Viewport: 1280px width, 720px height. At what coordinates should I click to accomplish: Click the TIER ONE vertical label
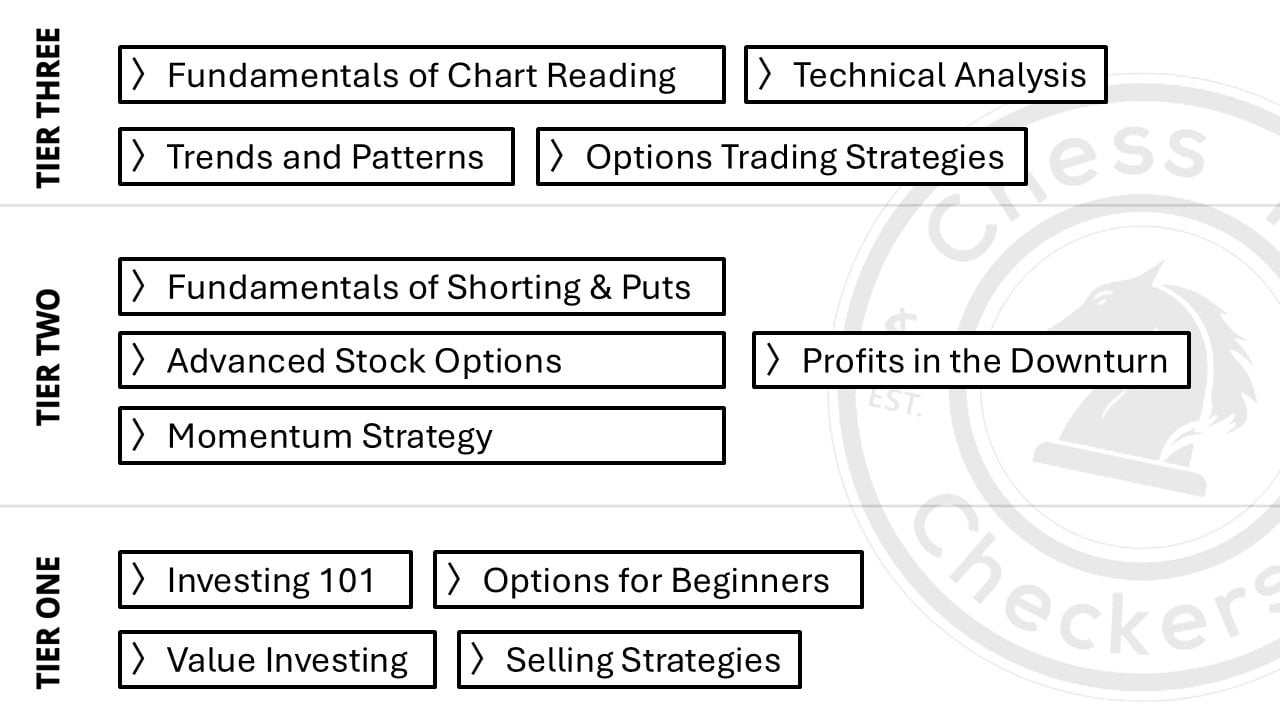point(48,622)
